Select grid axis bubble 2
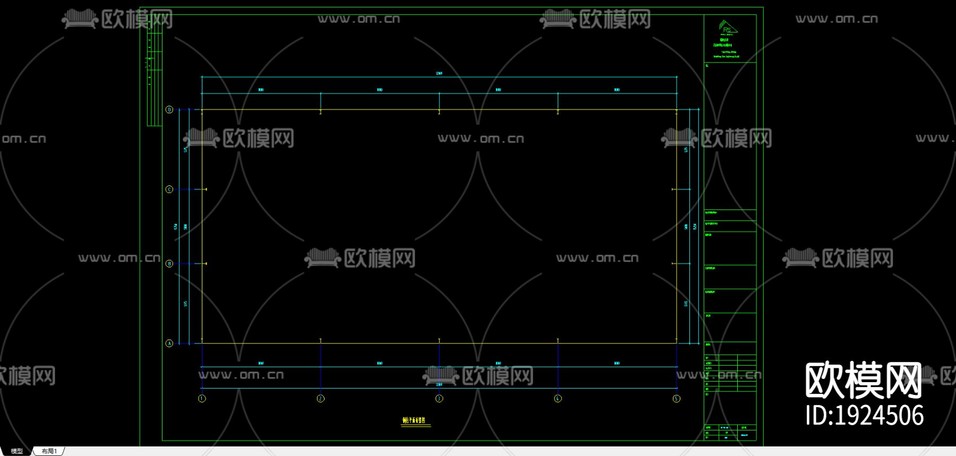This screenshot has width=956, height=456. tap(321, 399)
